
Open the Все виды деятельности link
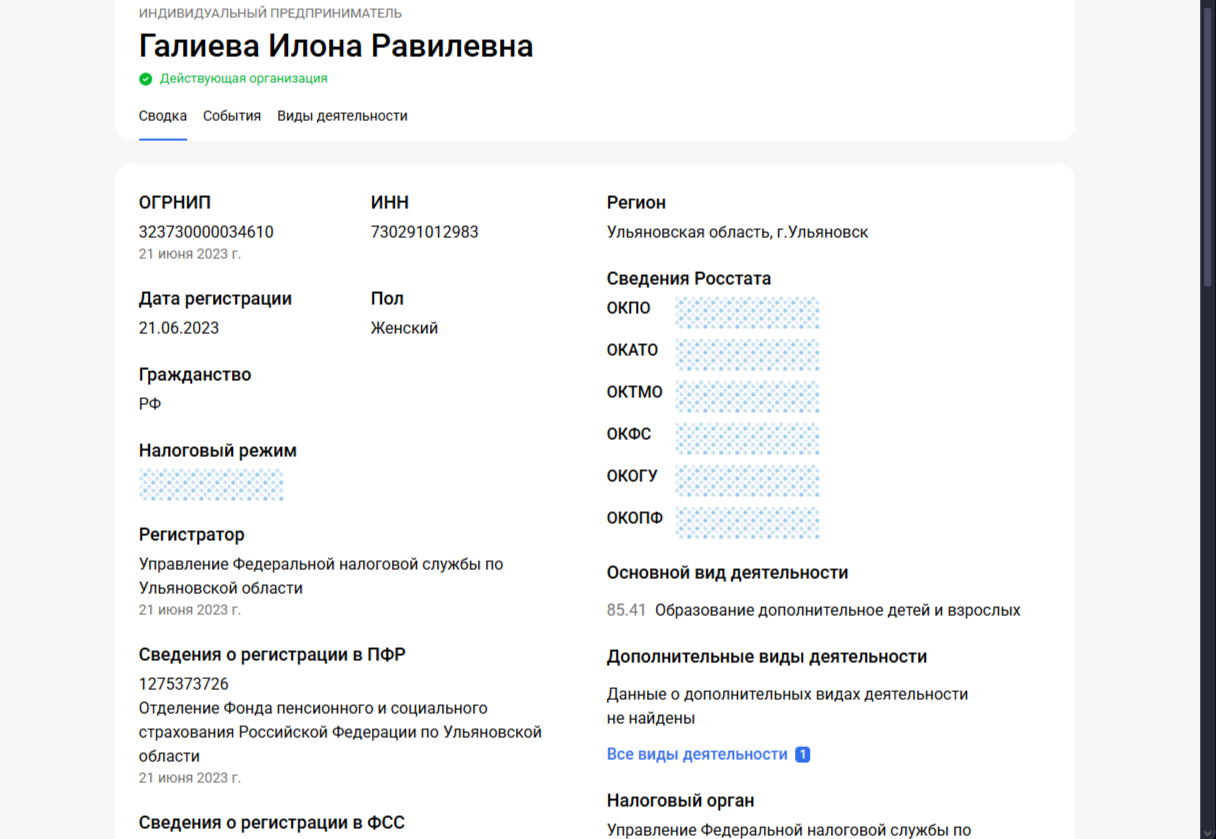[697, 754]
